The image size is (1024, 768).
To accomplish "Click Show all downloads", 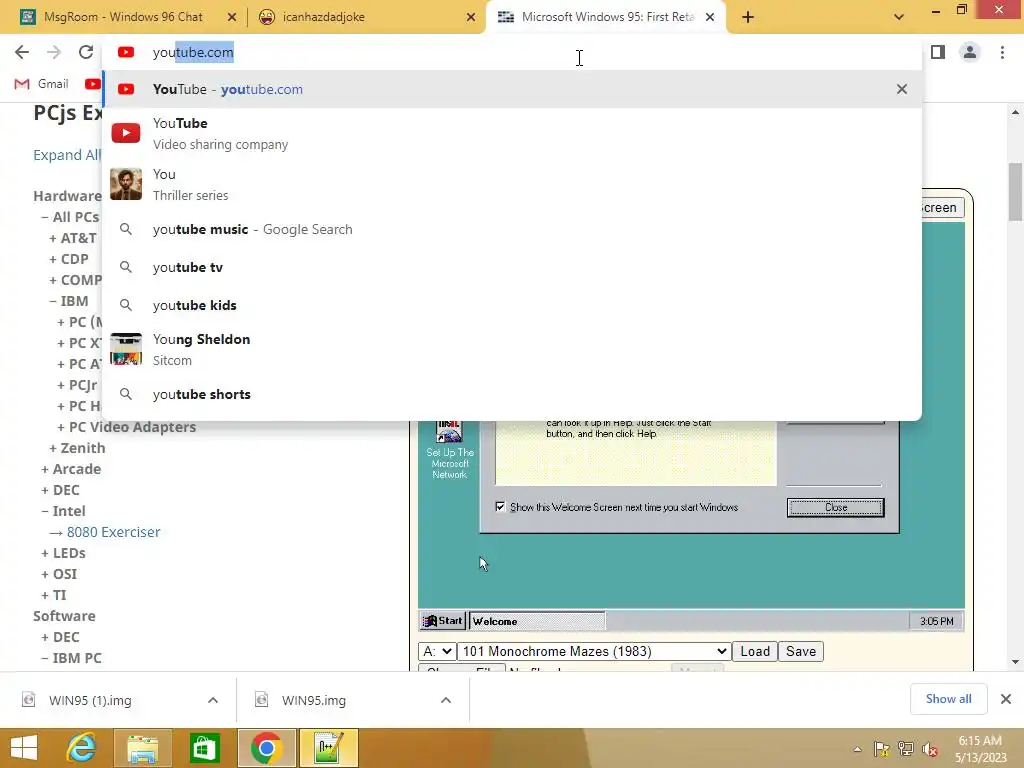I will (x=948, y=699).
